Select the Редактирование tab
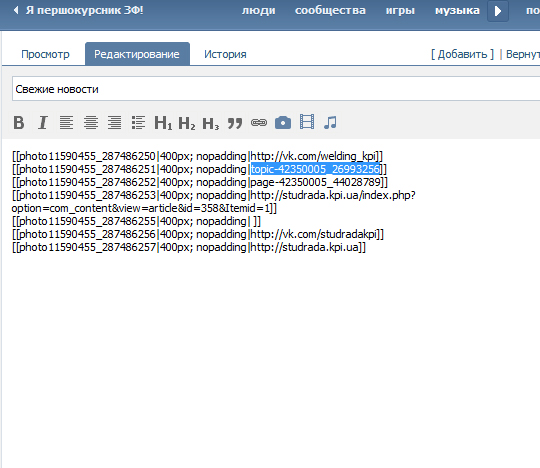Screen dimensions: 540x468 point(137,54)
